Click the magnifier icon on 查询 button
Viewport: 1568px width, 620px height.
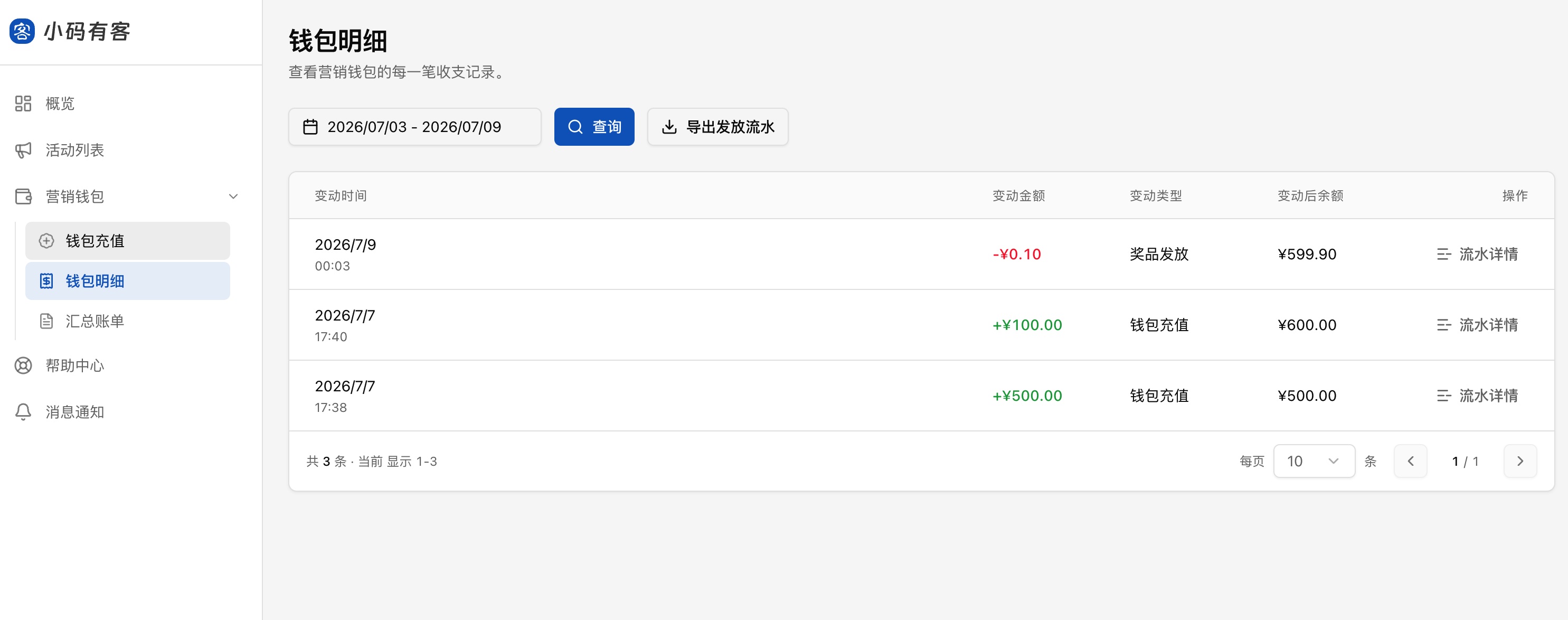click(x=575, y=127)
